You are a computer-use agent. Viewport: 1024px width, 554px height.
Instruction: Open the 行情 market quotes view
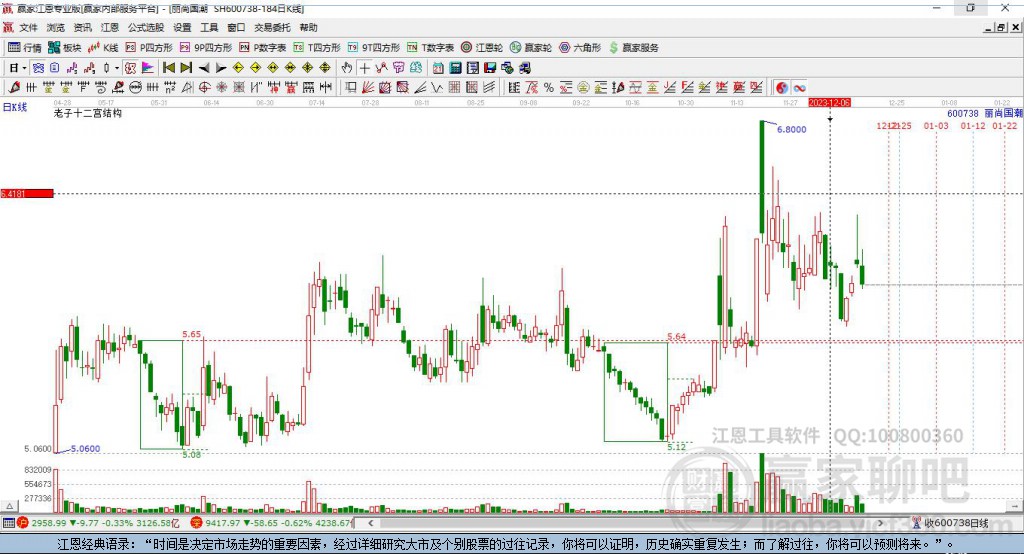[25, 48]
